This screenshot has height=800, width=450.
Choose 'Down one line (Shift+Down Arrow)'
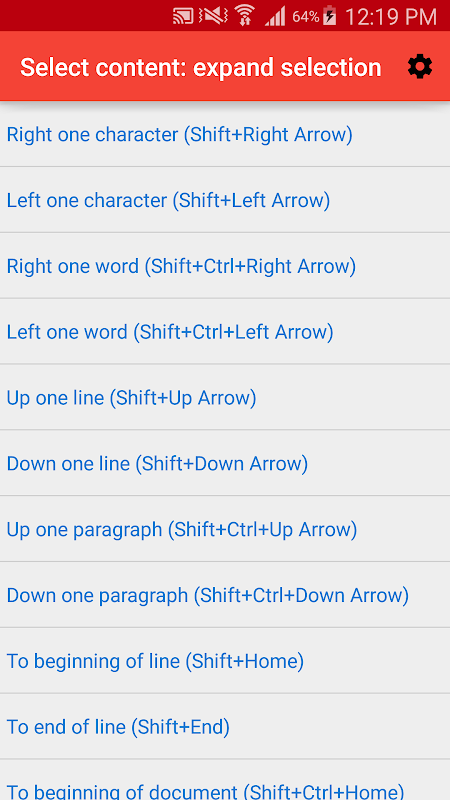[225, 463]
